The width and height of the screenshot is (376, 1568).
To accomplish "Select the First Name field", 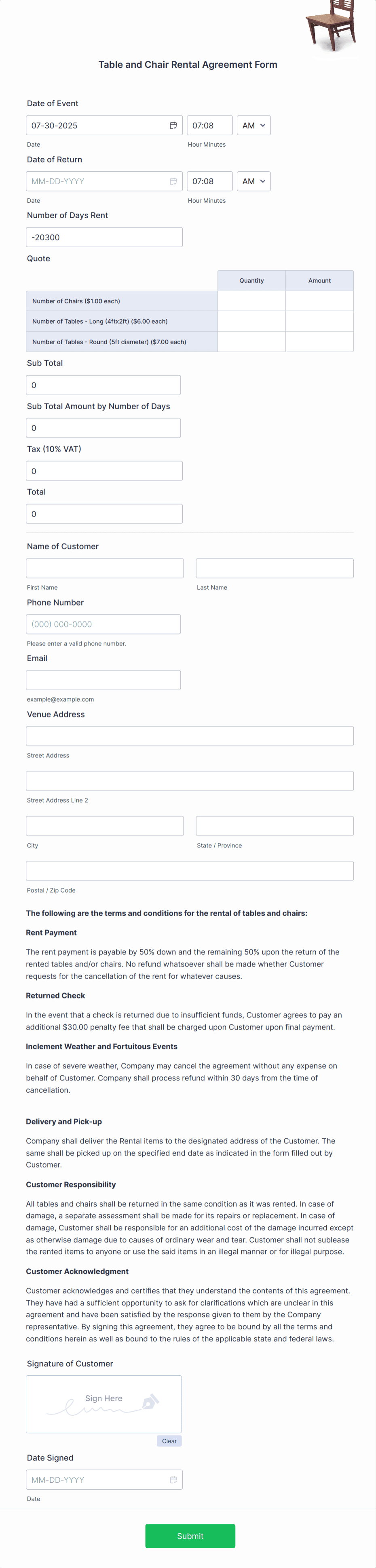I will coord(105,568).
